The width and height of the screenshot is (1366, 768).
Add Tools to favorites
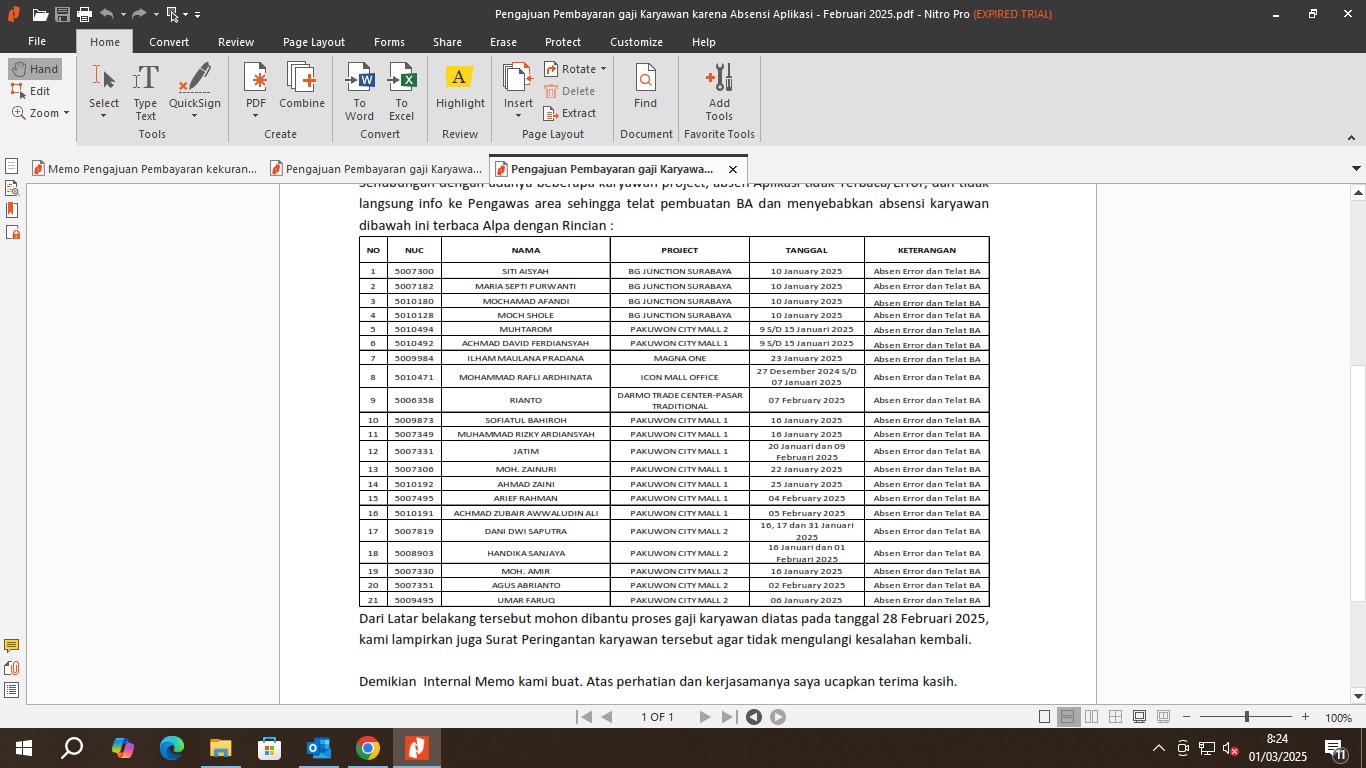pyautogui.click(x=719, y=90)
